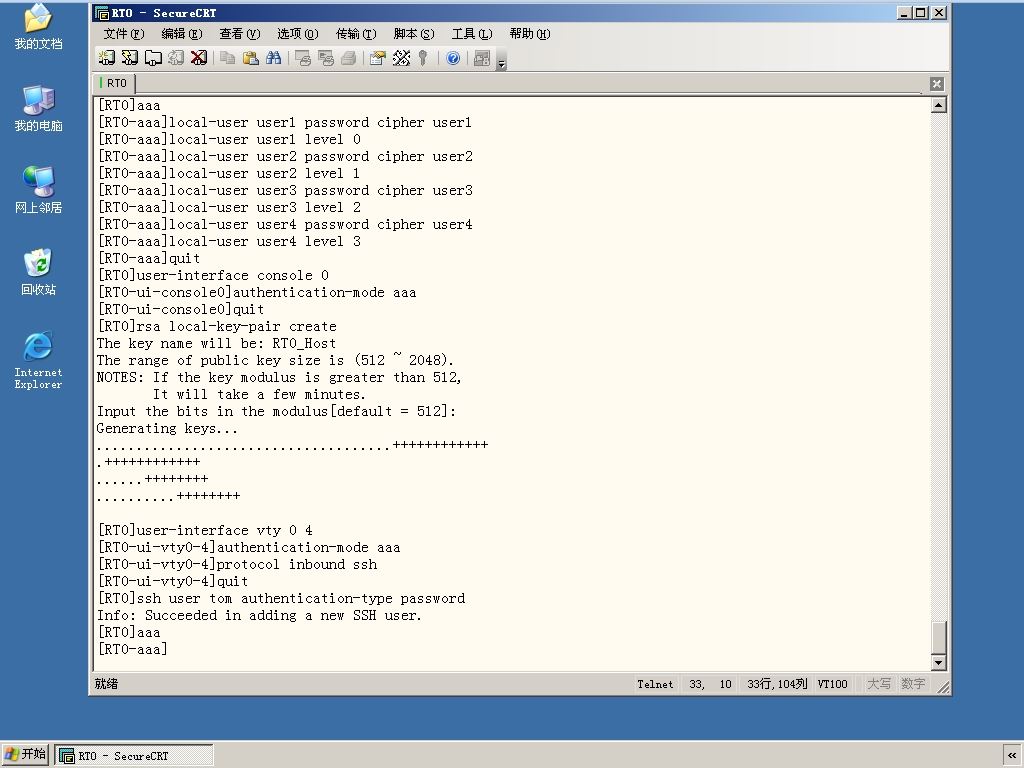Close the RT0 tab with the X button
The image size is (1024, 768).
936,84
